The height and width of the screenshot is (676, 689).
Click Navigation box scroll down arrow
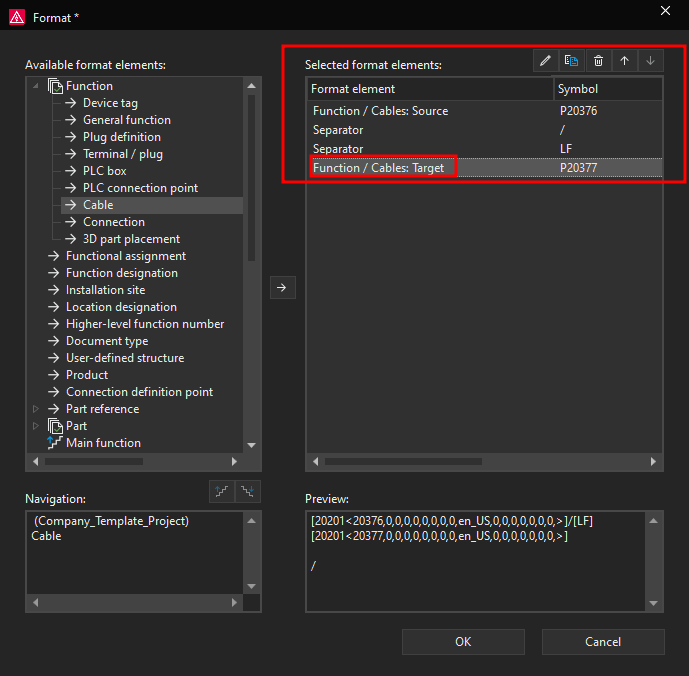[251, 586]
